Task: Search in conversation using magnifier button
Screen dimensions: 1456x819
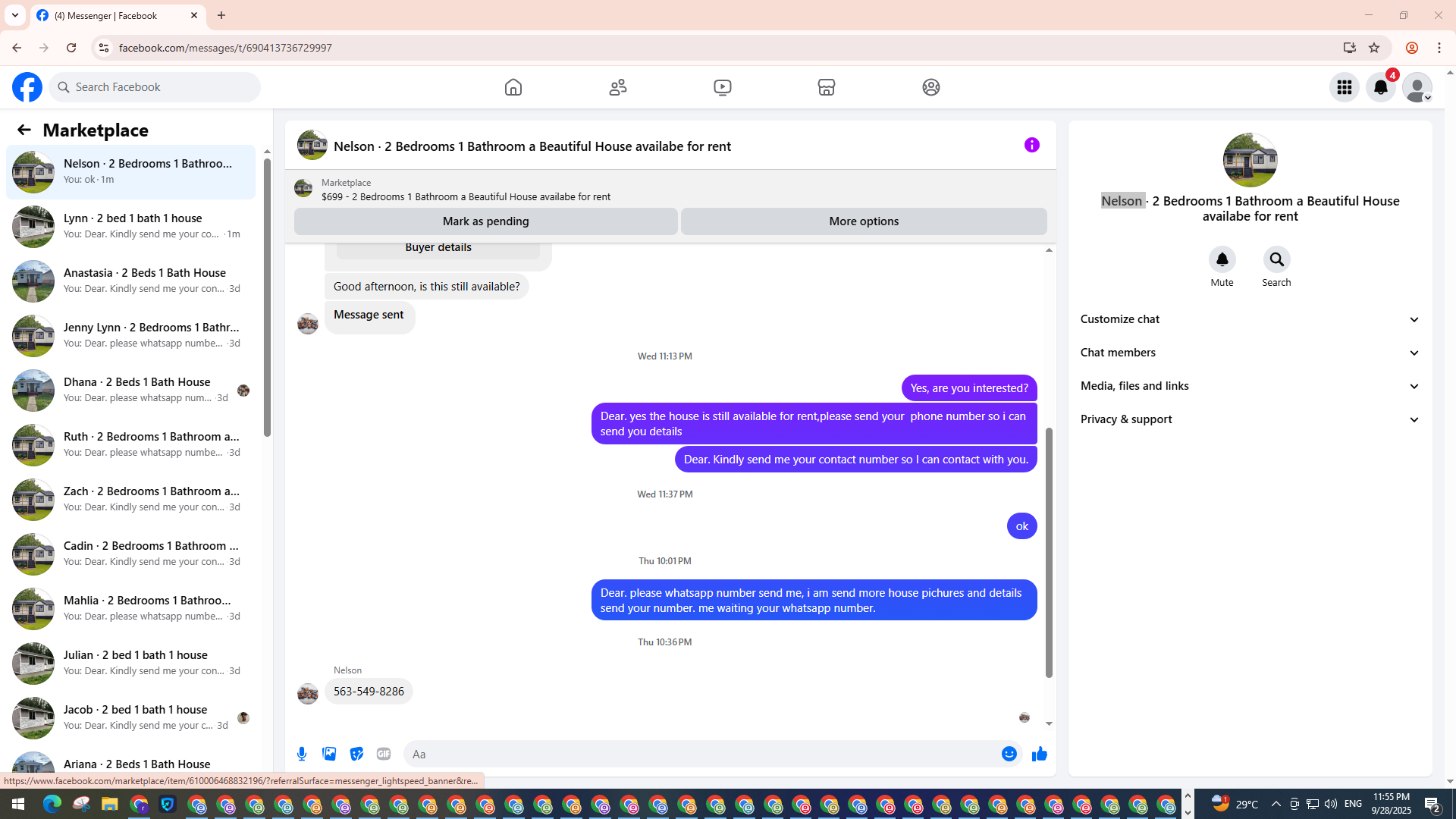Action: pos(1276,260)
